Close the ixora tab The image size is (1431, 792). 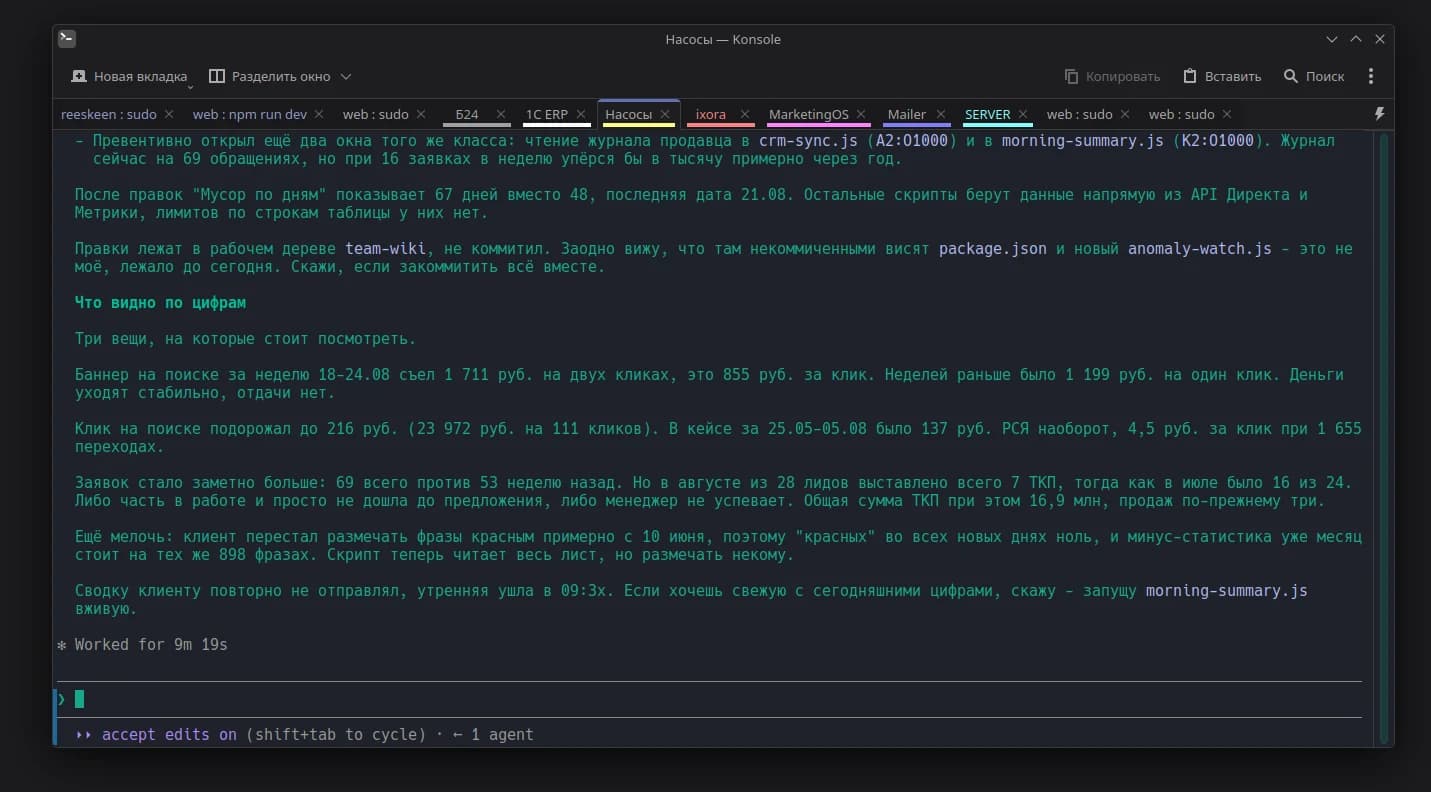click(x=747, y=114)
